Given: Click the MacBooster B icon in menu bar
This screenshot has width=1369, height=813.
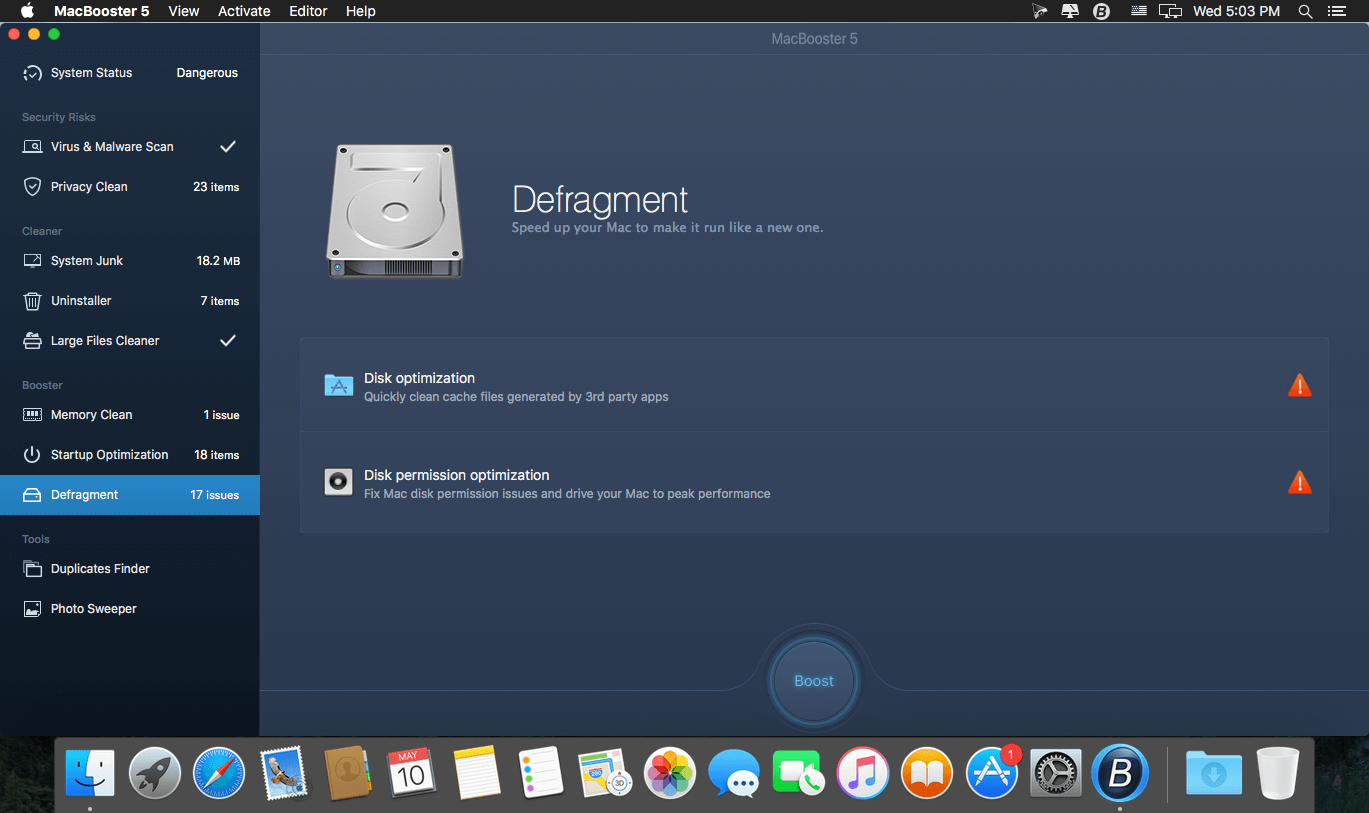Looking at the screenshot, I should (x=1102, y=11).
